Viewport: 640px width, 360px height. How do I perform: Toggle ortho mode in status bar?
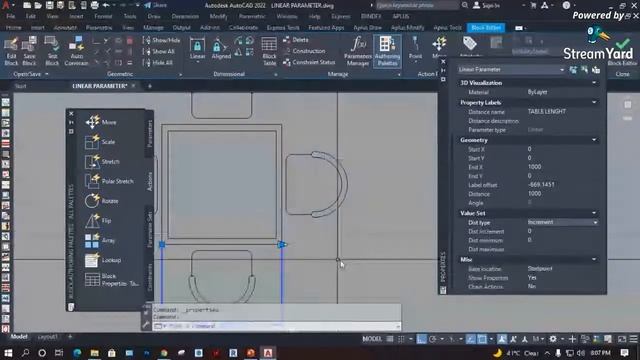click(422, 339)
